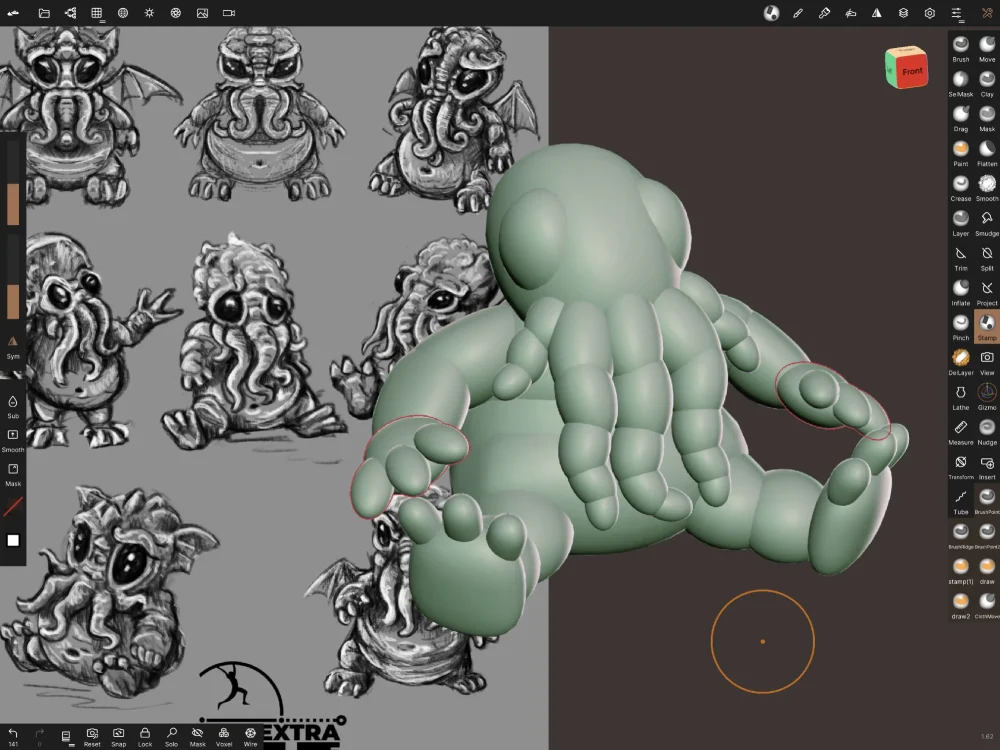The height and width of the screenshot is (750, 1000).
Task: Open the Files folder menu
Action: tap(44, 13)
